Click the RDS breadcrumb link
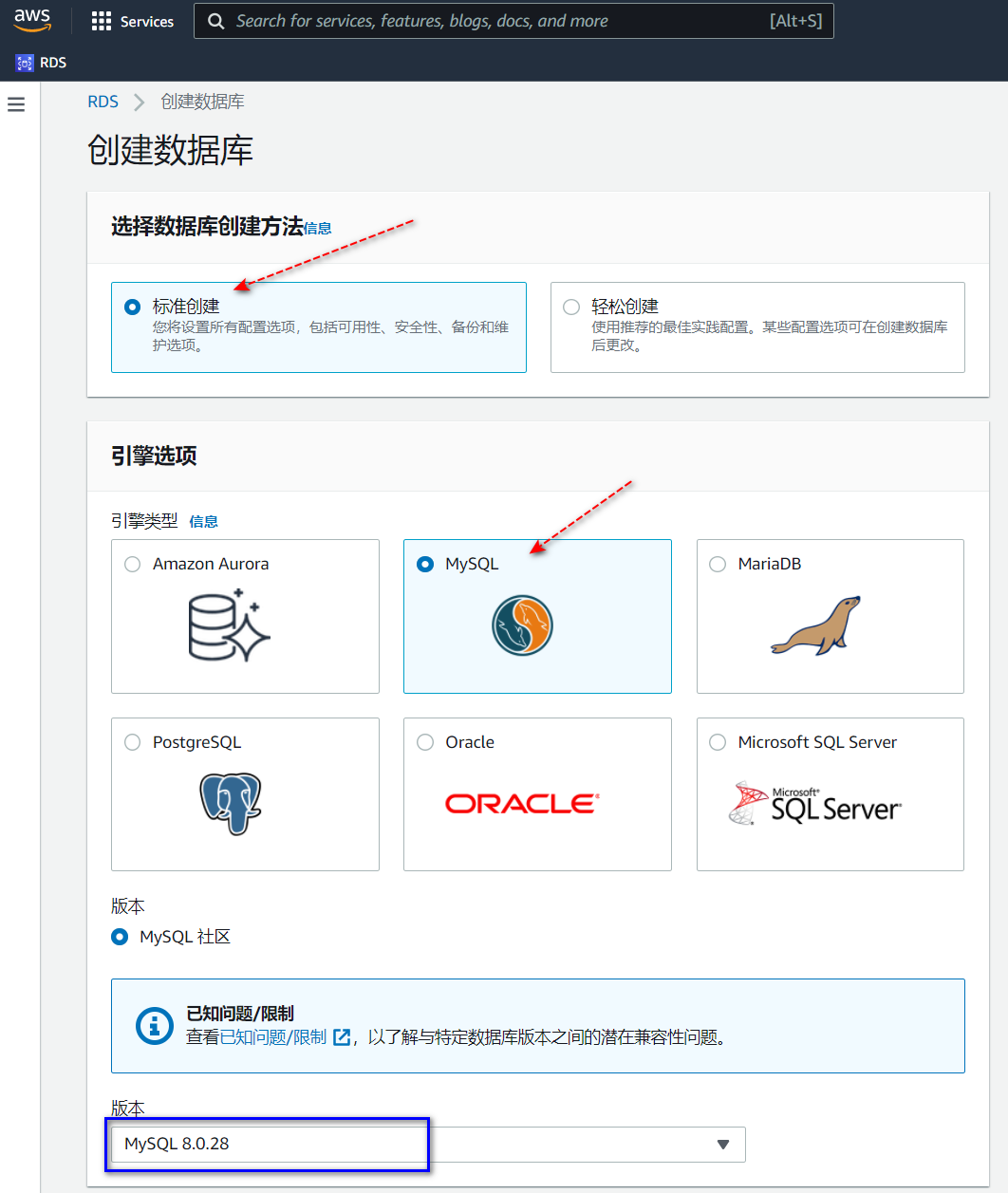The image size is (1008, 1193). tap(103, 102)
